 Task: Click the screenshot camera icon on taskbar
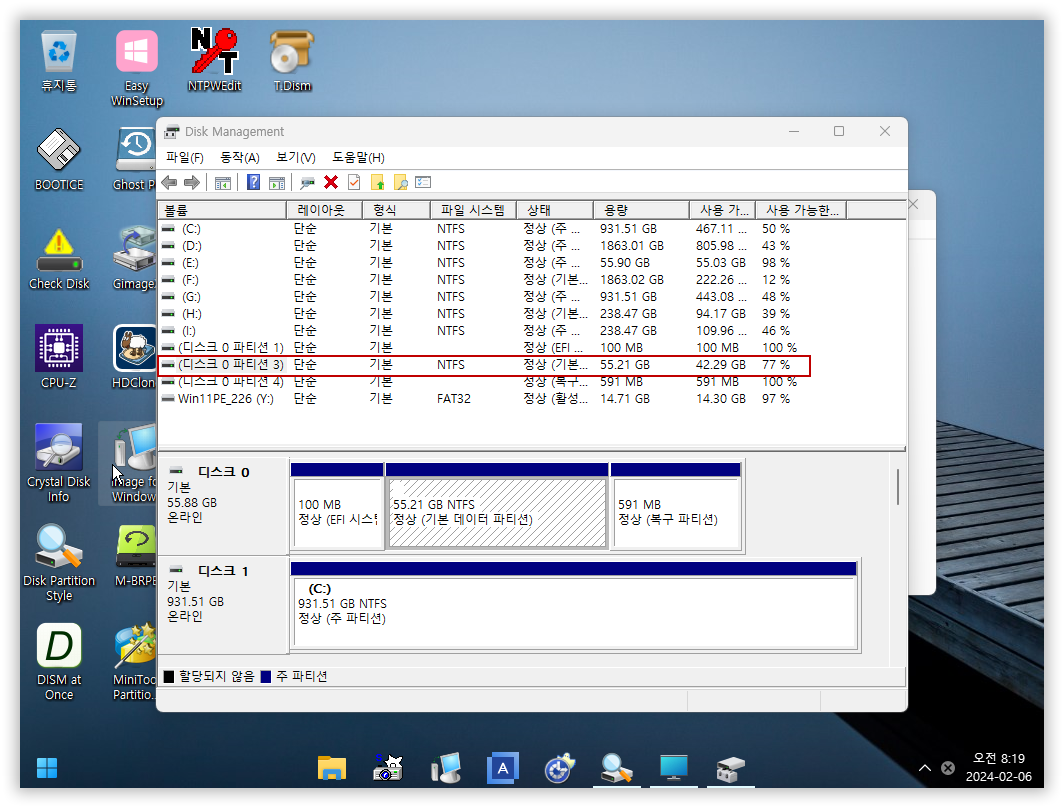point(388,769)
